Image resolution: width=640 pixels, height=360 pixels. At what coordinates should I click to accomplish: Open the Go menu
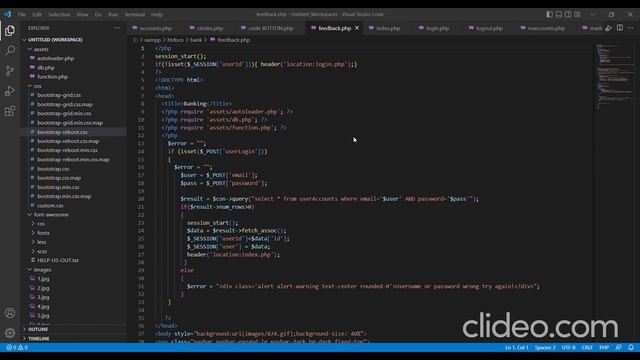point(98,14)
